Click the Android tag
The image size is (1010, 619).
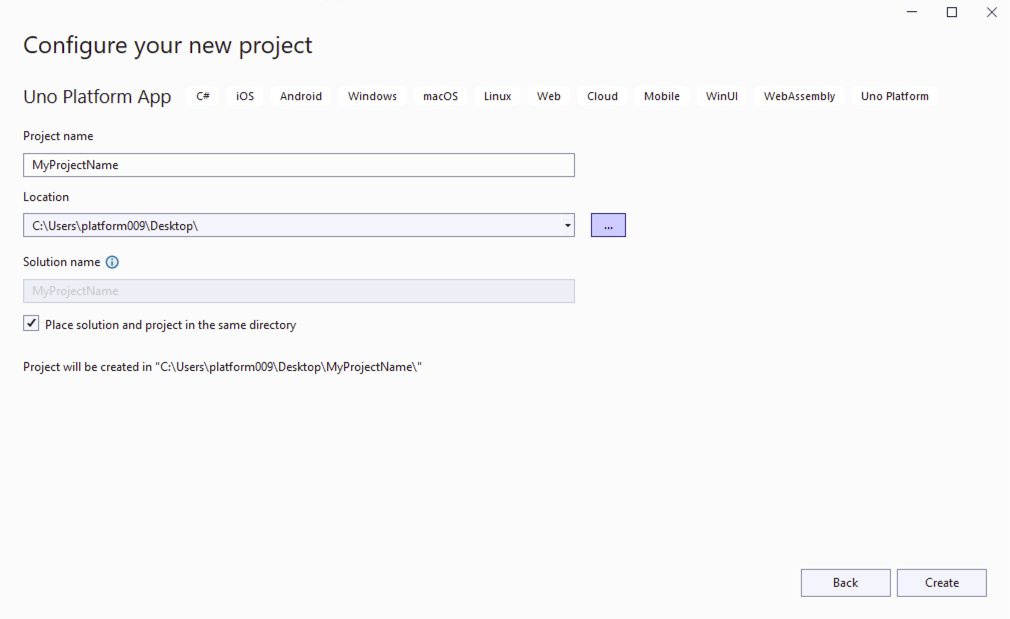301,96
